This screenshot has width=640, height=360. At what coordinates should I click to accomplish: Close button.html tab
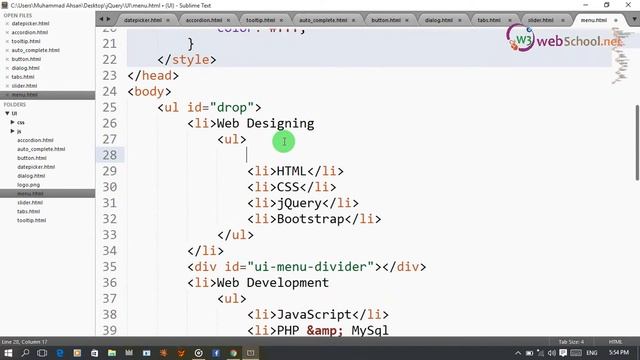pos(407,20)
